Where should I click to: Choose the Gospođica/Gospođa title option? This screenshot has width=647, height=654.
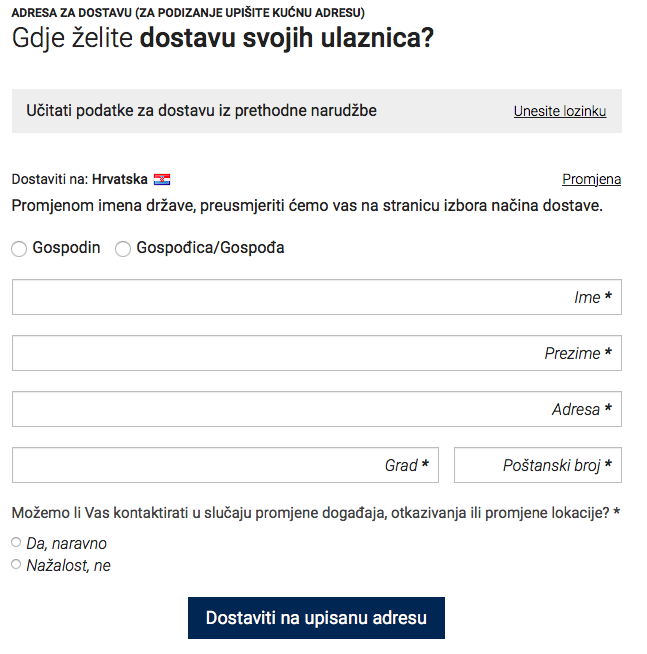pyautogui.click(x=123, y=249)
